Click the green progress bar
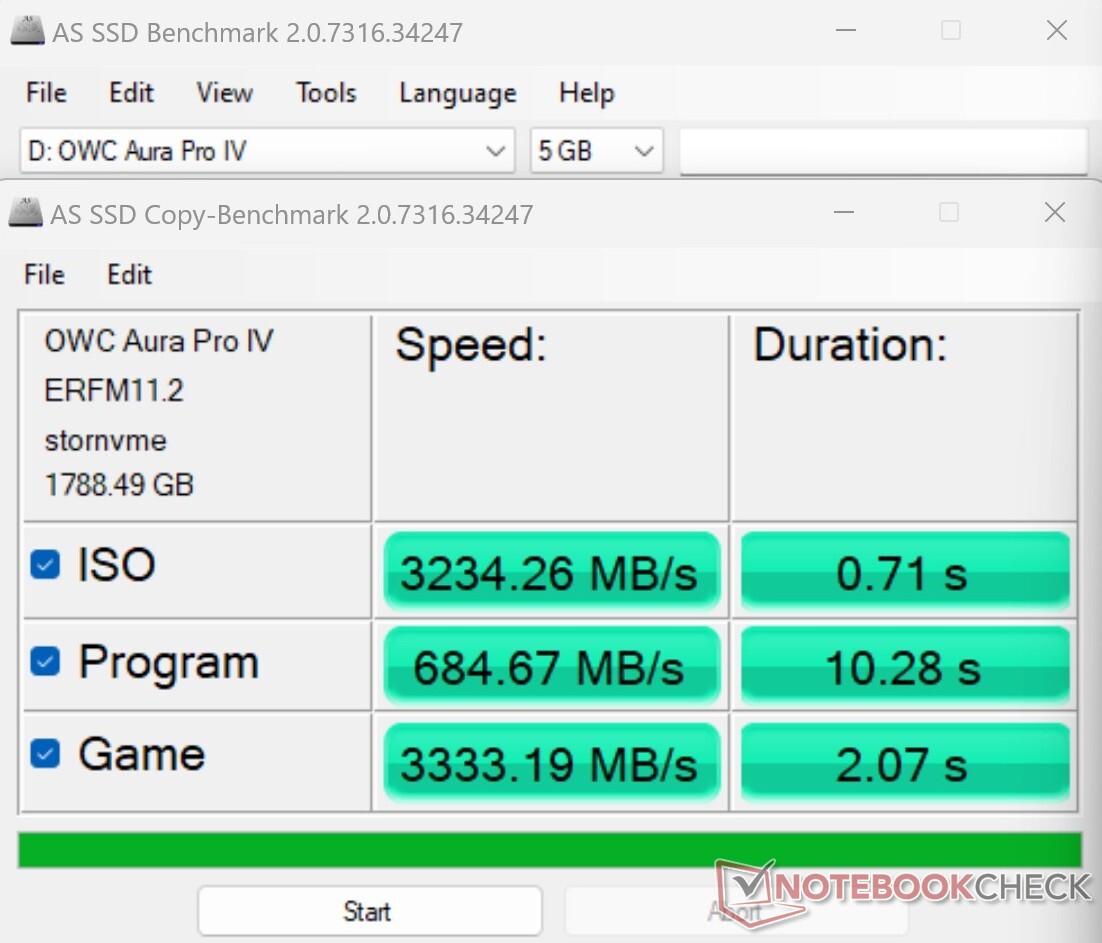 (550, 850)
